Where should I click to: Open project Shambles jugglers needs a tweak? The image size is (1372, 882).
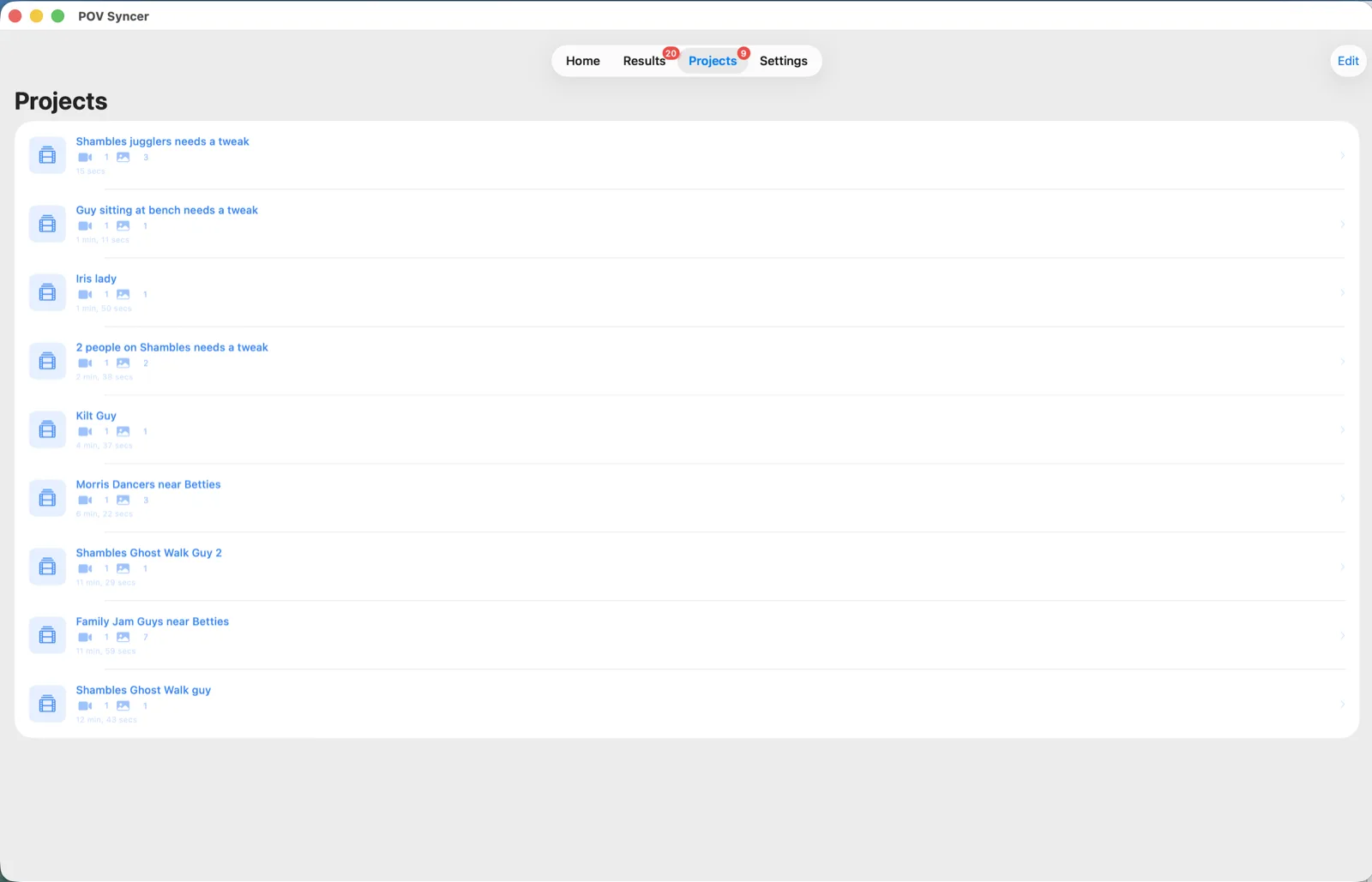(162, 141)
